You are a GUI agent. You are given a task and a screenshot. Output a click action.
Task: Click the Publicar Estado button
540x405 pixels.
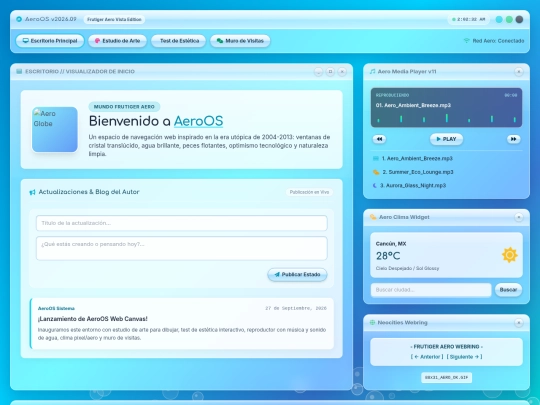coord(297,274)
